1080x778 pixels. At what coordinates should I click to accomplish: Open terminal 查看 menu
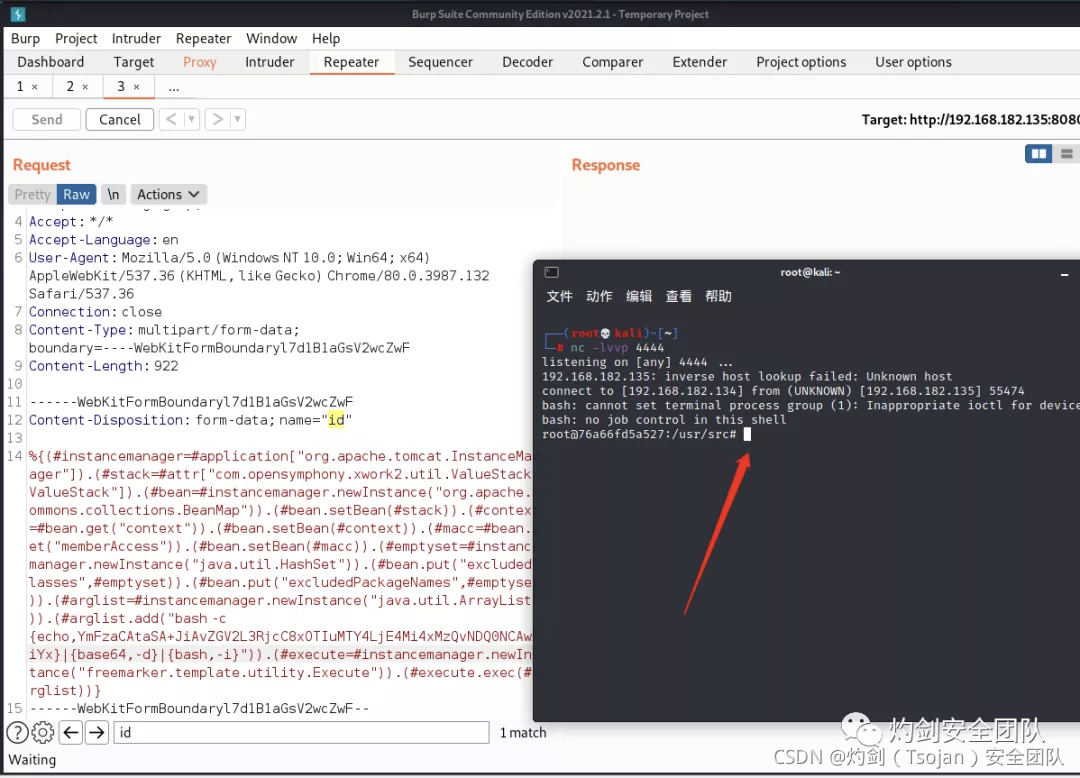coord(678,296)
